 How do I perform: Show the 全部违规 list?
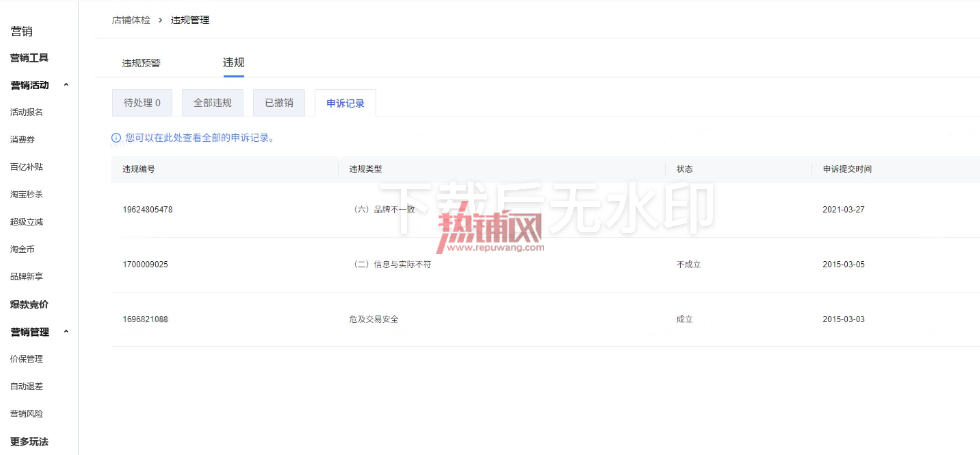click(x=212, y=103)
